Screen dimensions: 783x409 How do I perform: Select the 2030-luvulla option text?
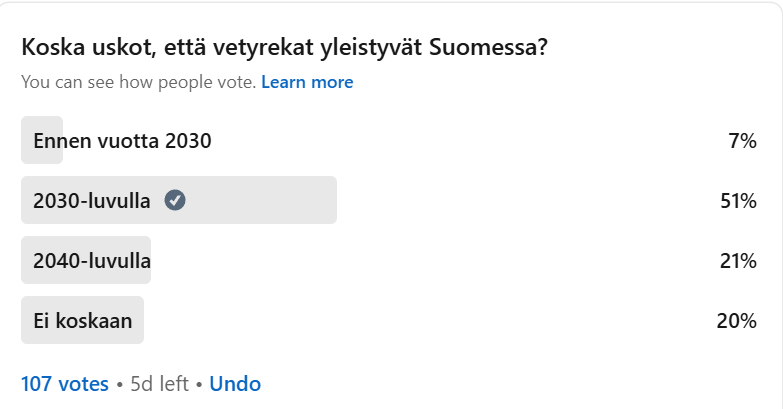click(92, 201)
